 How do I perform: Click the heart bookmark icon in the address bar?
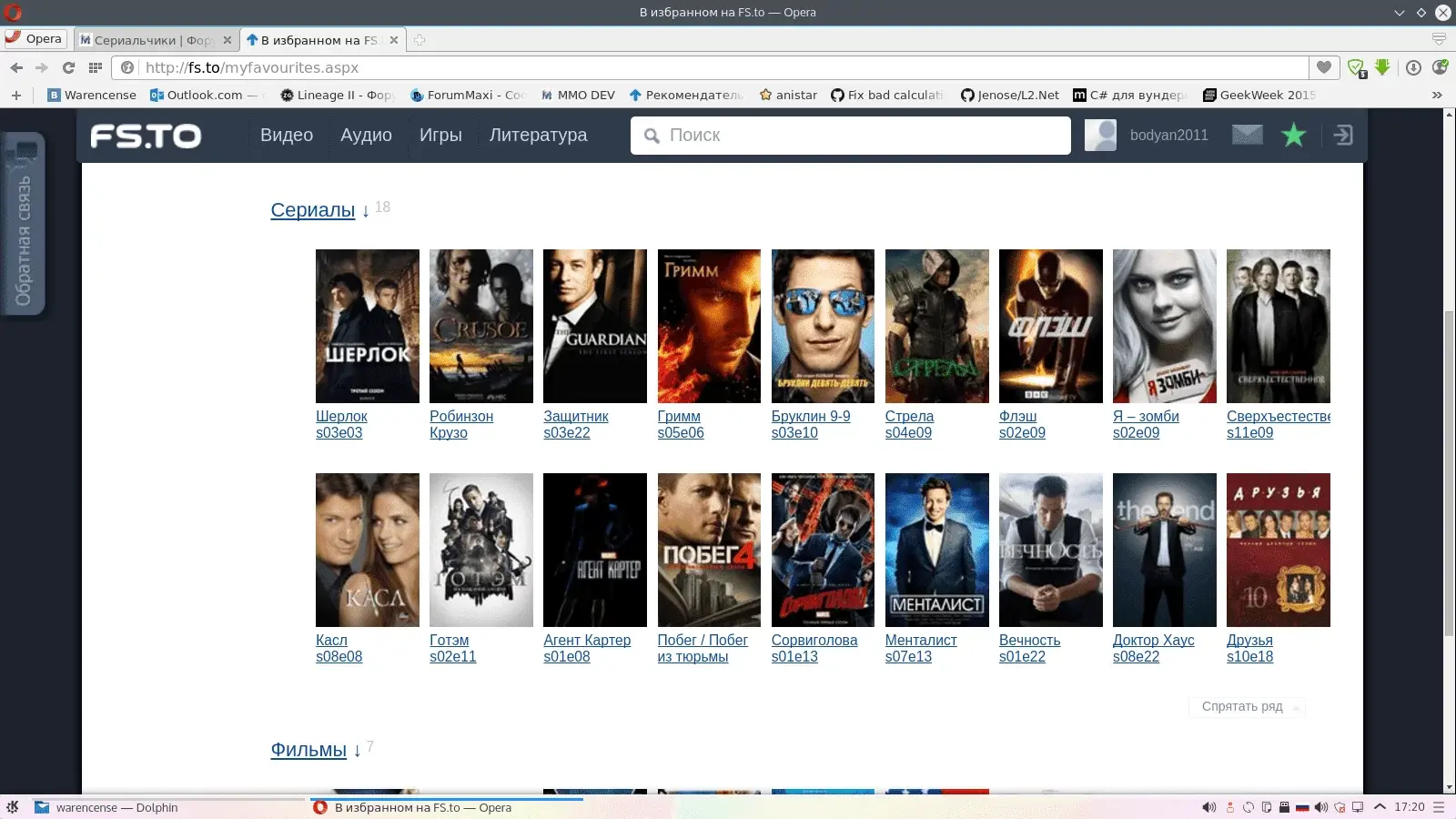(1324, 67)
